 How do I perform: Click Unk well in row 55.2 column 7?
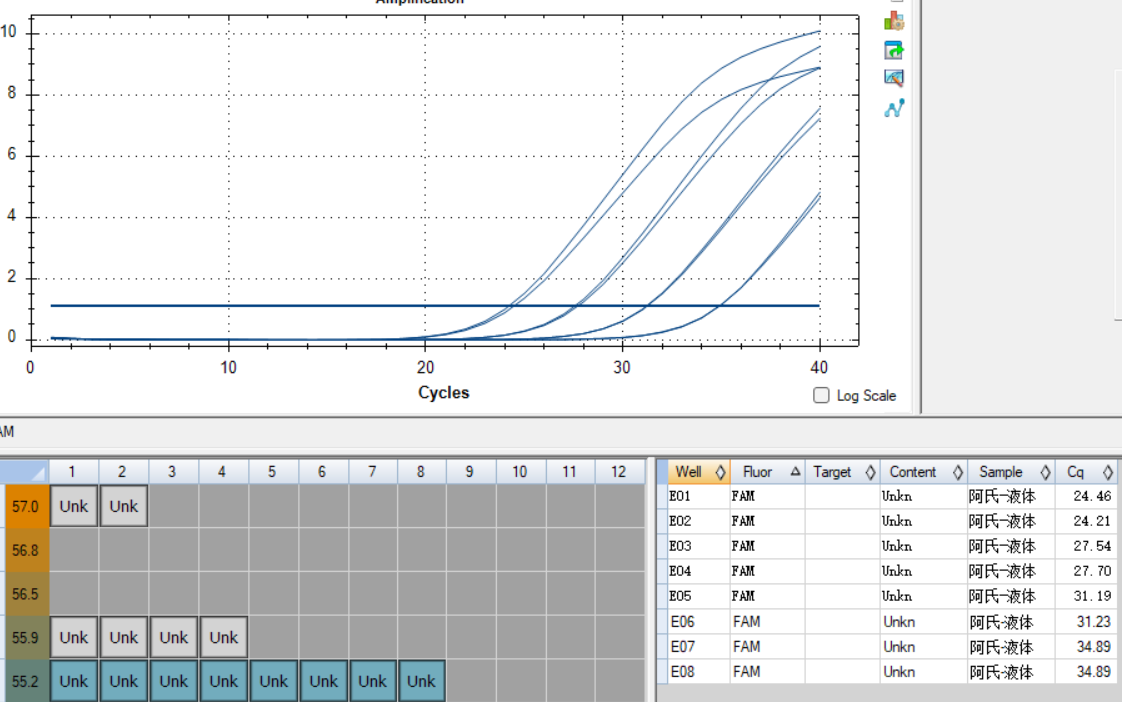pyautogui.click(x=373, y=681)
